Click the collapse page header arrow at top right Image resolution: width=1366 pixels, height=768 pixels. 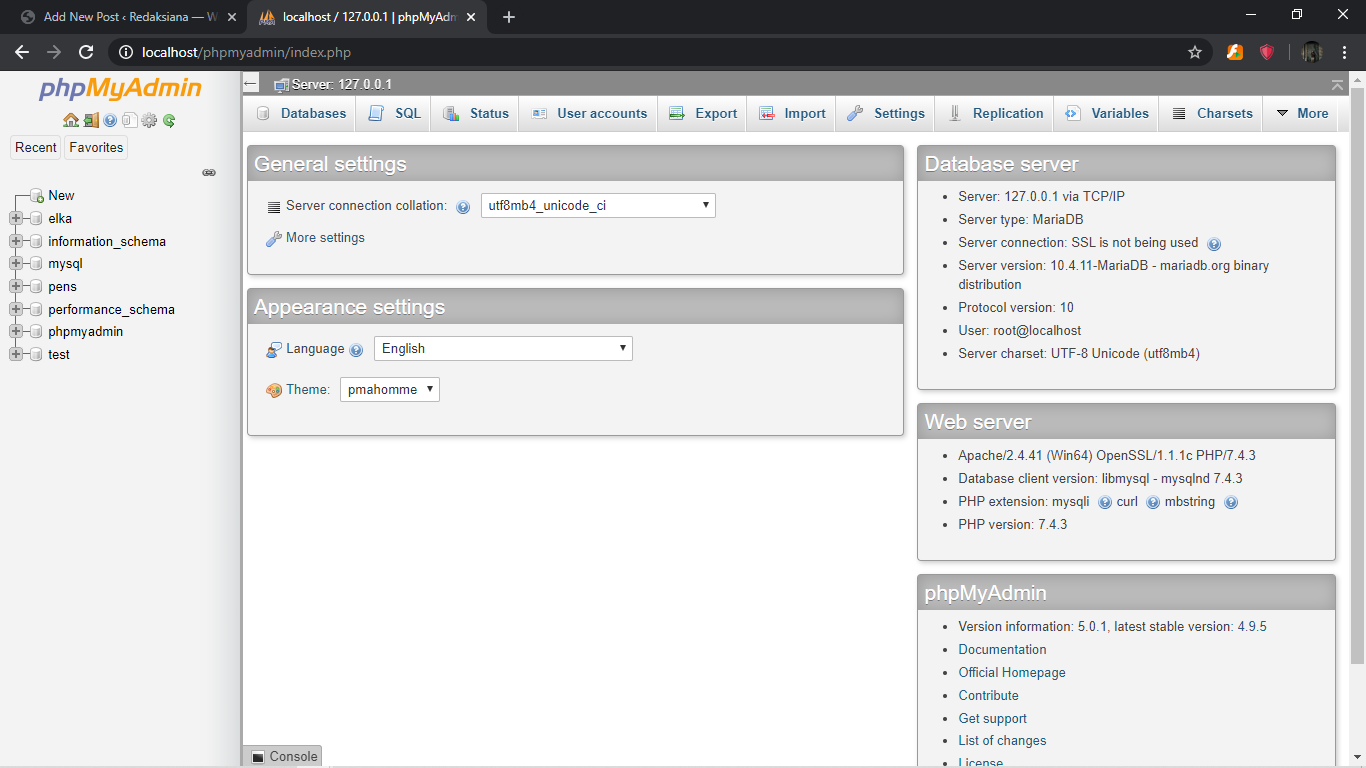(1337, 85)
